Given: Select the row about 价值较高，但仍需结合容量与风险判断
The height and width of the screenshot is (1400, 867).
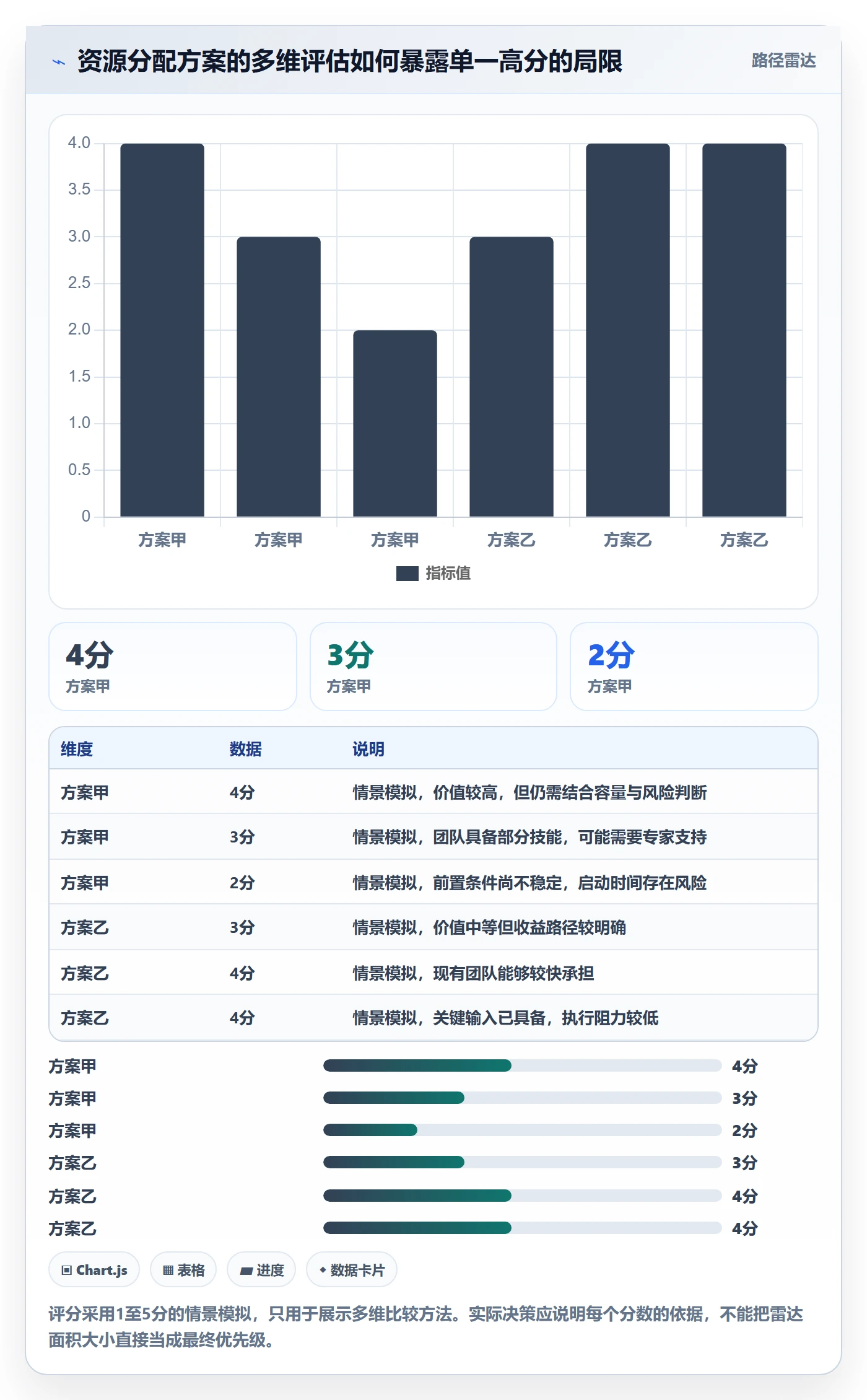Looking at the screenshot, I should pos(434,792).
